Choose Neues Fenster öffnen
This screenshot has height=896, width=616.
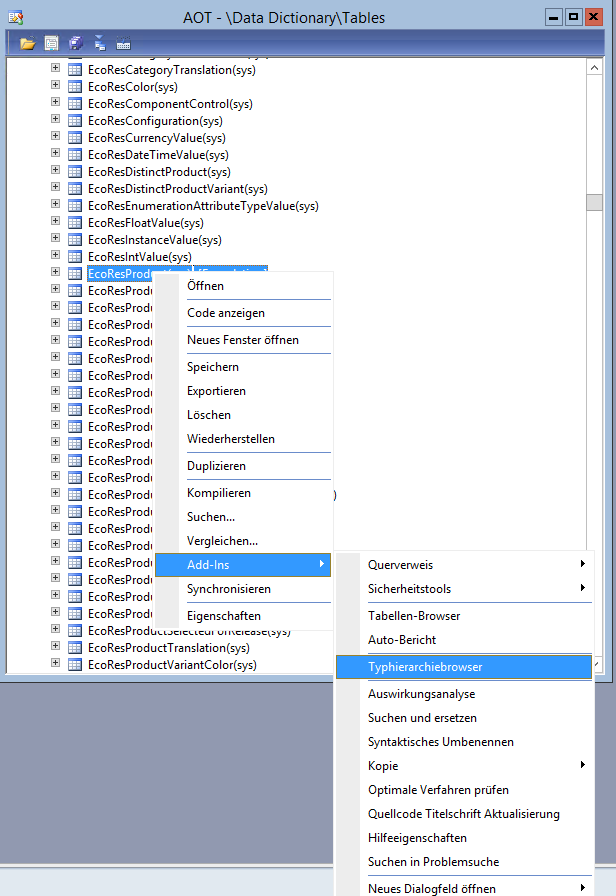click(243, 340)
